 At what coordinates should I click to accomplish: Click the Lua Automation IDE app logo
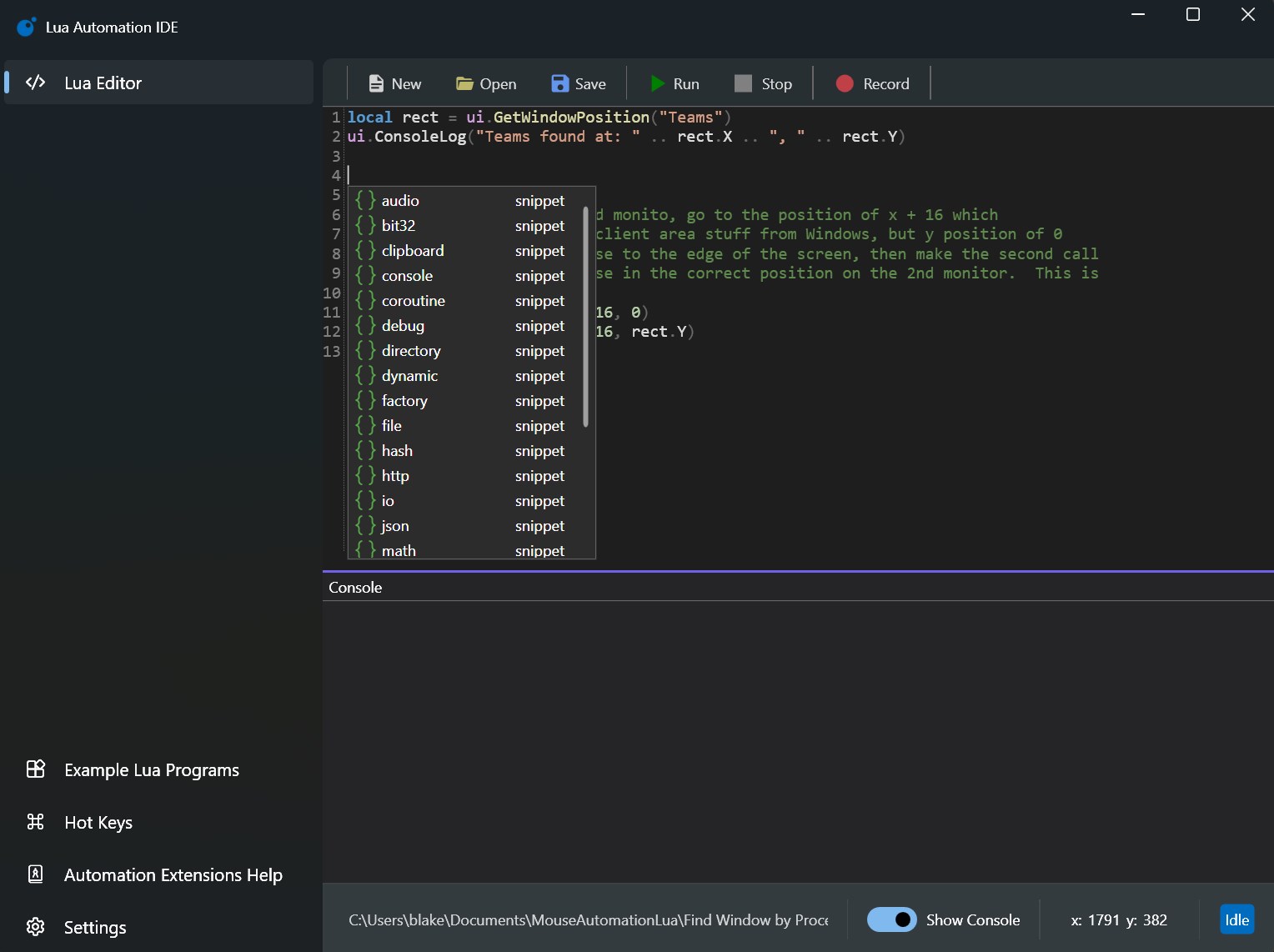pyautogui.click(x=27, y=27)
